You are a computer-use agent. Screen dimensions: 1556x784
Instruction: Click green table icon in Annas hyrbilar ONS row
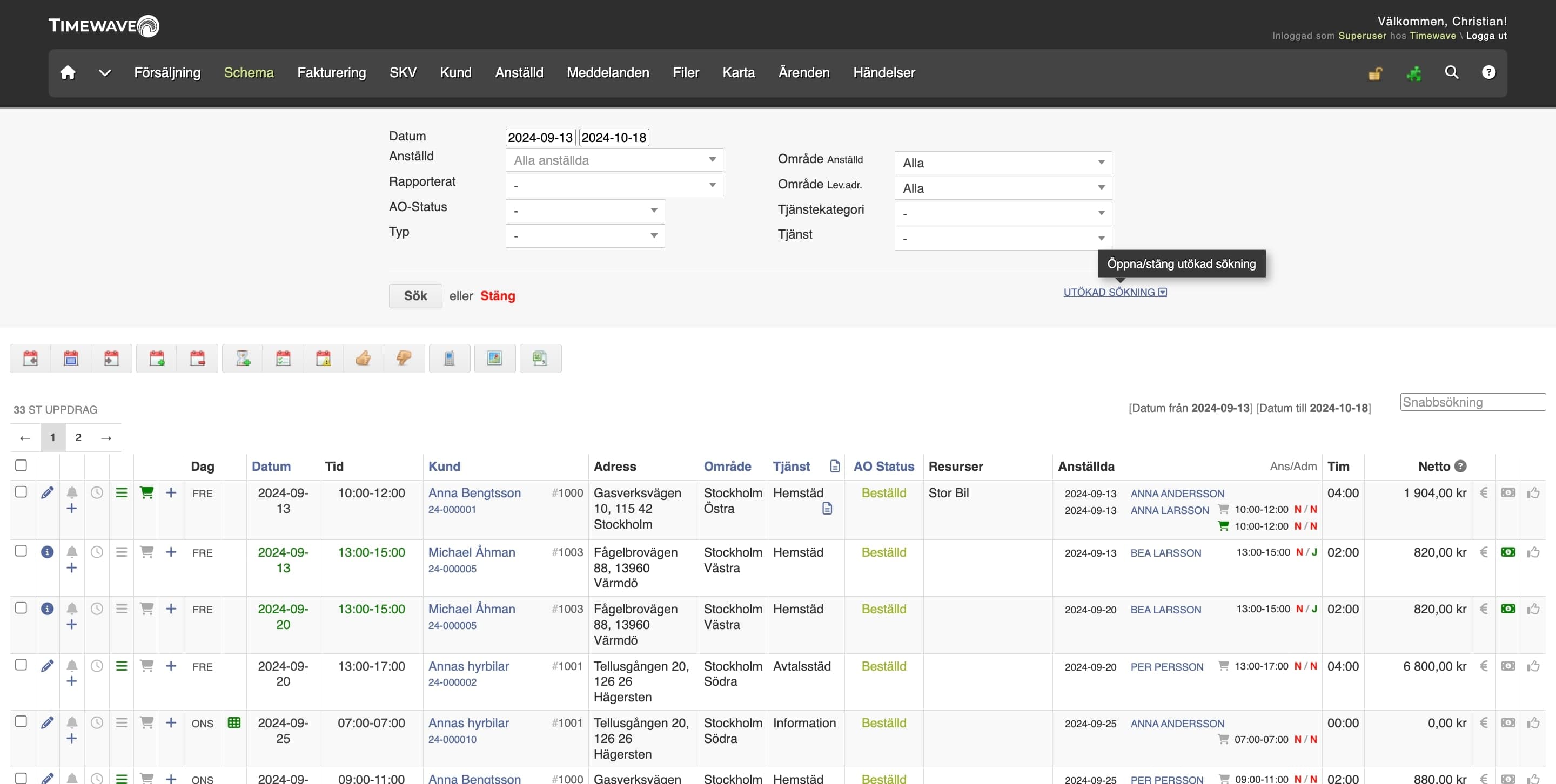pos(234,722)
